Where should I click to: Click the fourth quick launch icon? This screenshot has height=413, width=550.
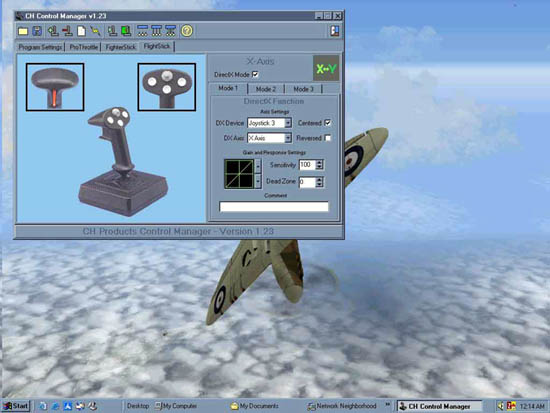click(80, 406)
